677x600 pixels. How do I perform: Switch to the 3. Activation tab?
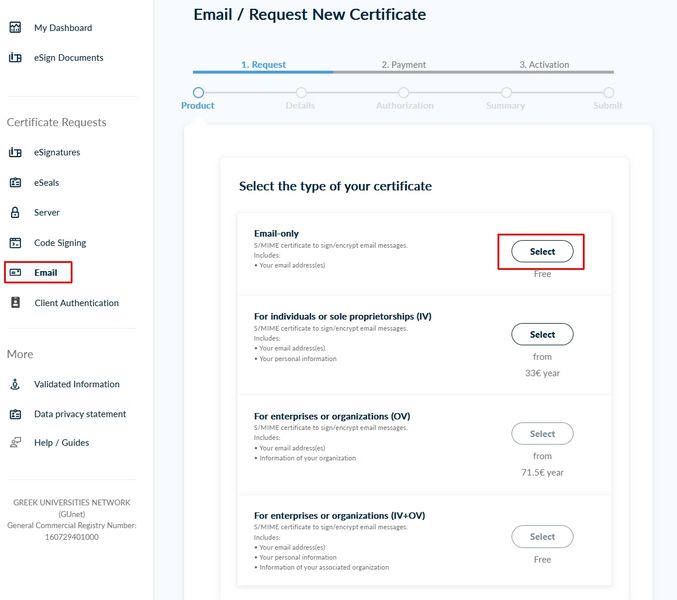[x=544, y=65]
